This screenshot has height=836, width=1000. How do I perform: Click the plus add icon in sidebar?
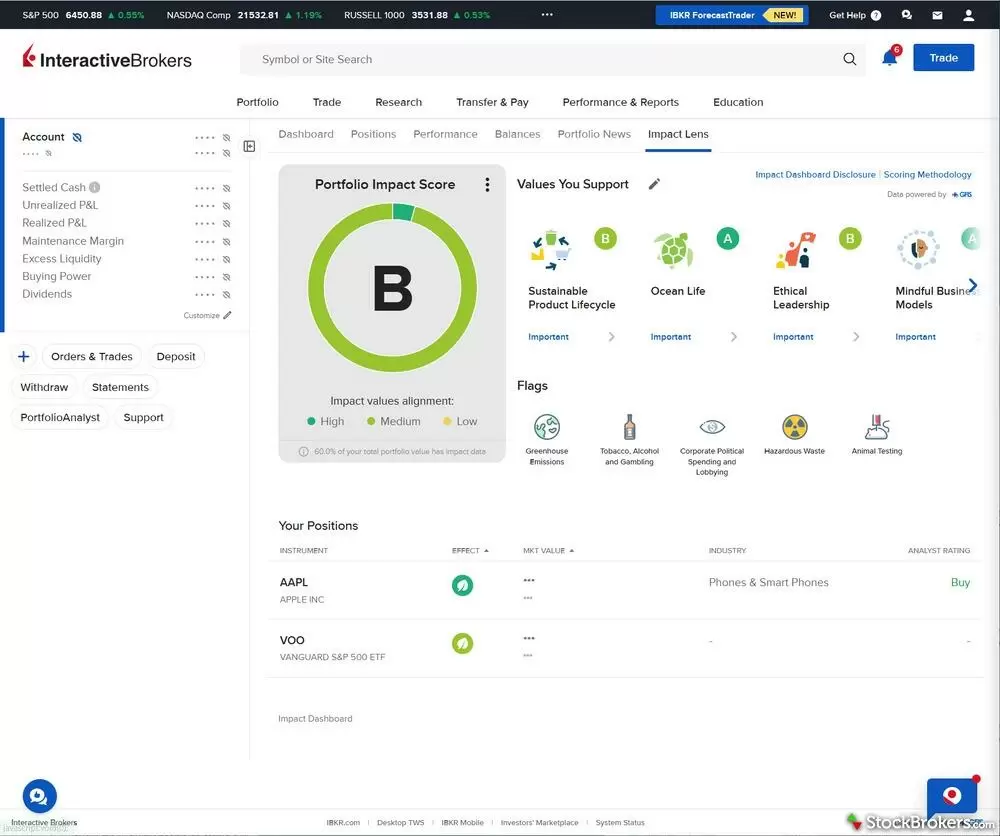pos(24,356)
